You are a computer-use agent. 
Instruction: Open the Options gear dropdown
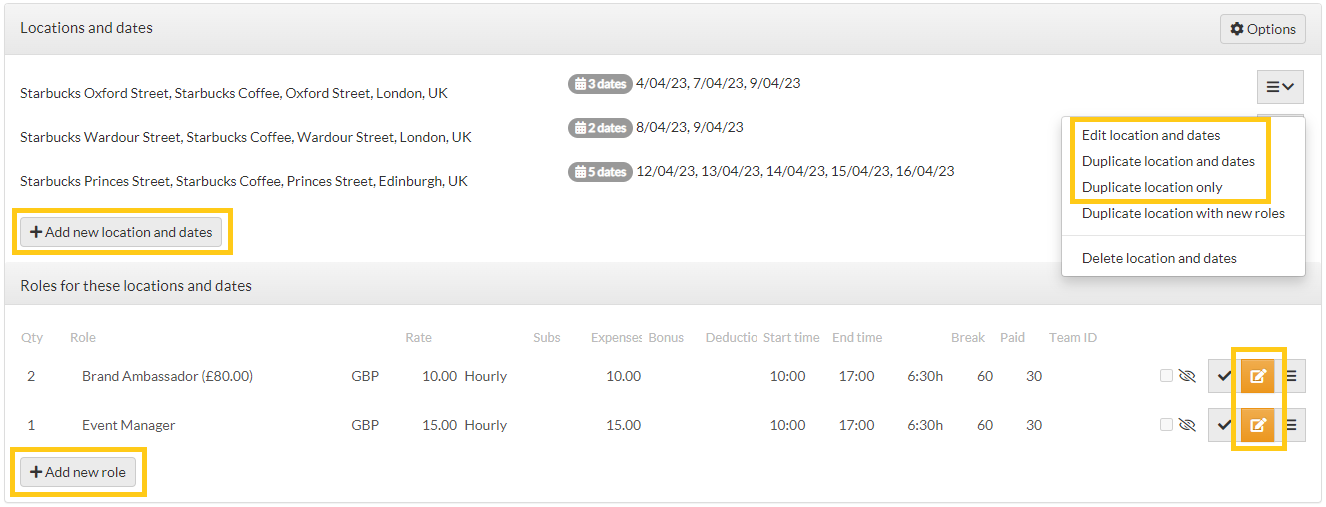(x=1262, y=29)
